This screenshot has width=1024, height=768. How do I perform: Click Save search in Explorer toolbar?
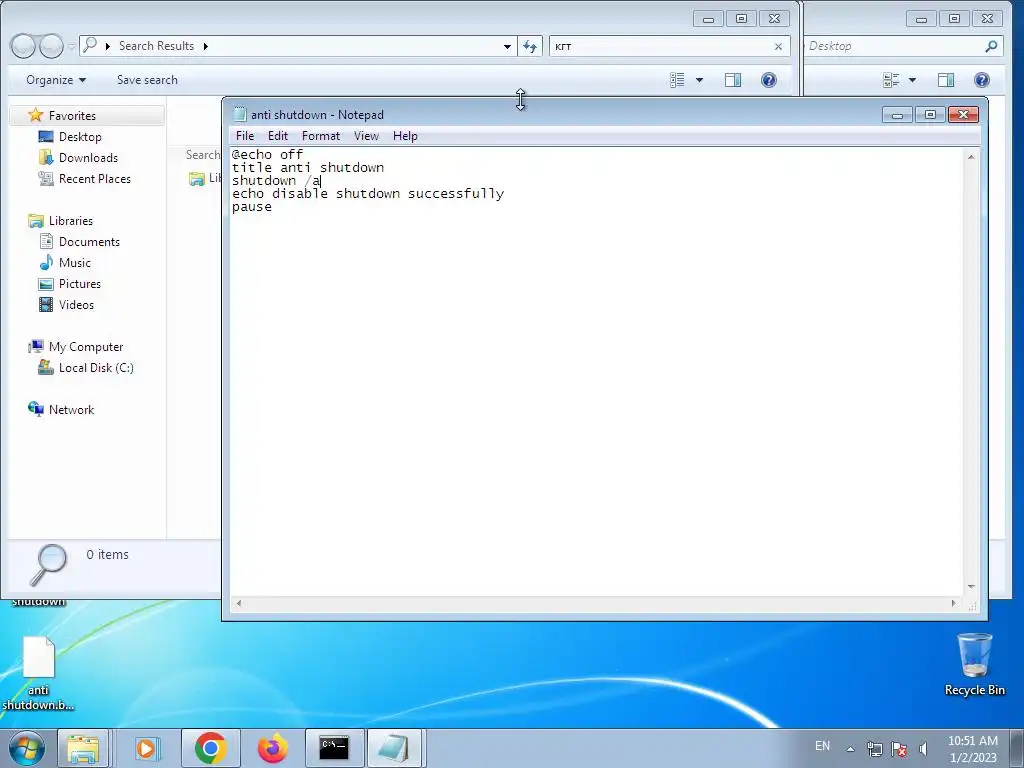(147, 80)
